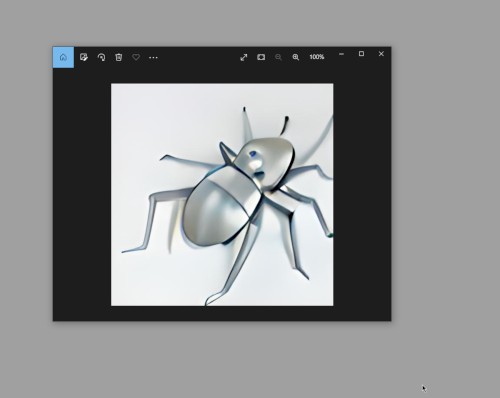Screen dimensions: 500x398
Task: Maximize the photo viewer window
Action: pyautogui.click(x=361, y=54)
